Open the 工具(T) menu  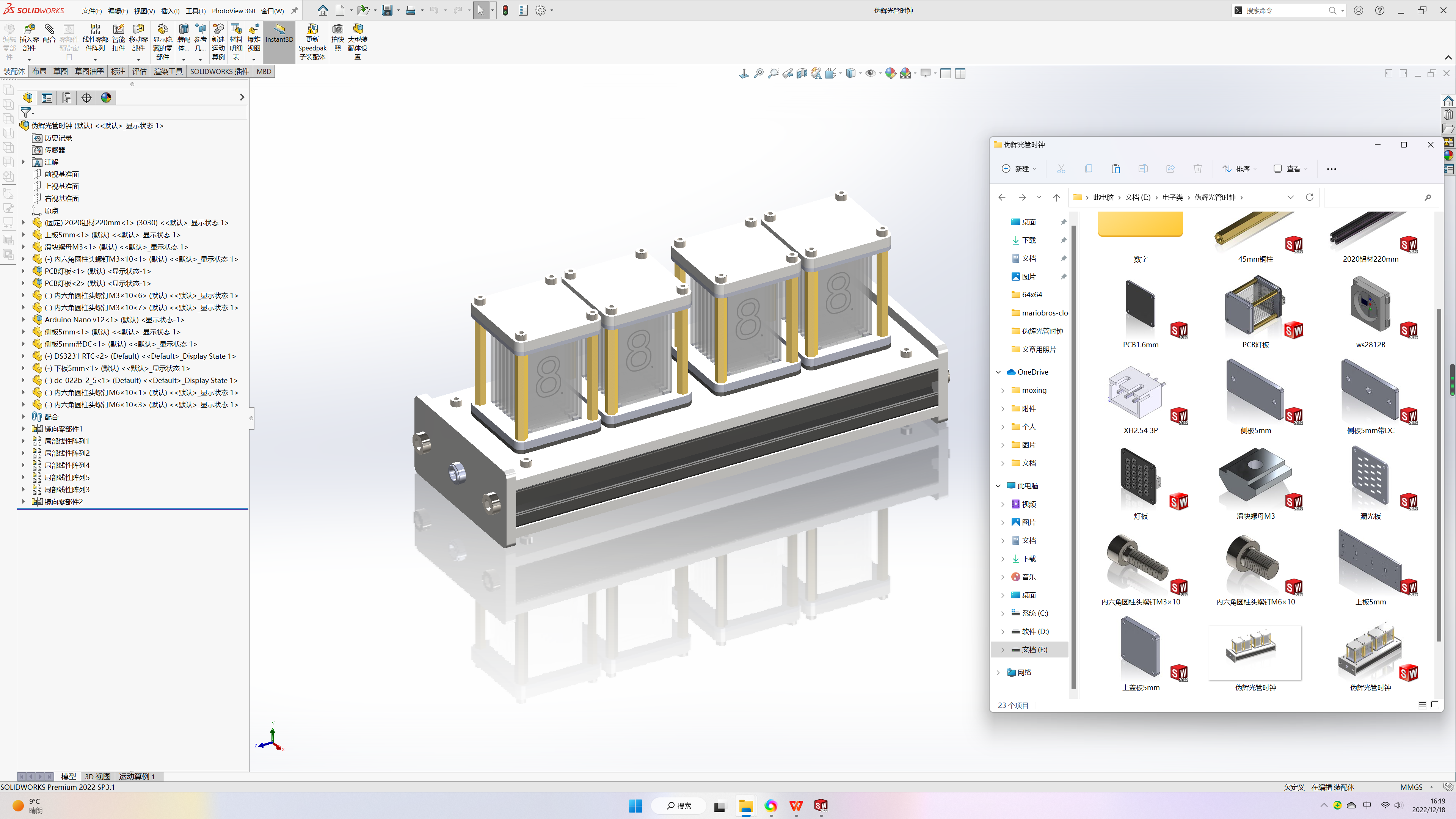coord(196,11)
